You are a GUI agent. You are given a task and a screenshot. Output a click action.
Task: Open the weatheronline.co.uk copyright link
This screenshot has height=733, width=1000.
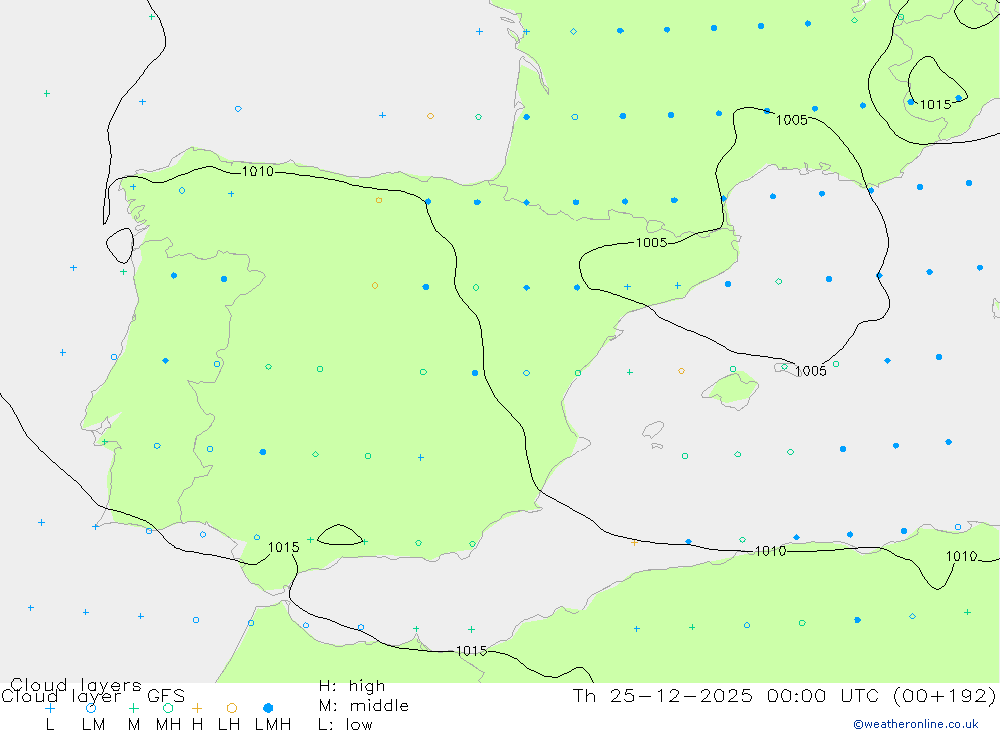point(916,724)
